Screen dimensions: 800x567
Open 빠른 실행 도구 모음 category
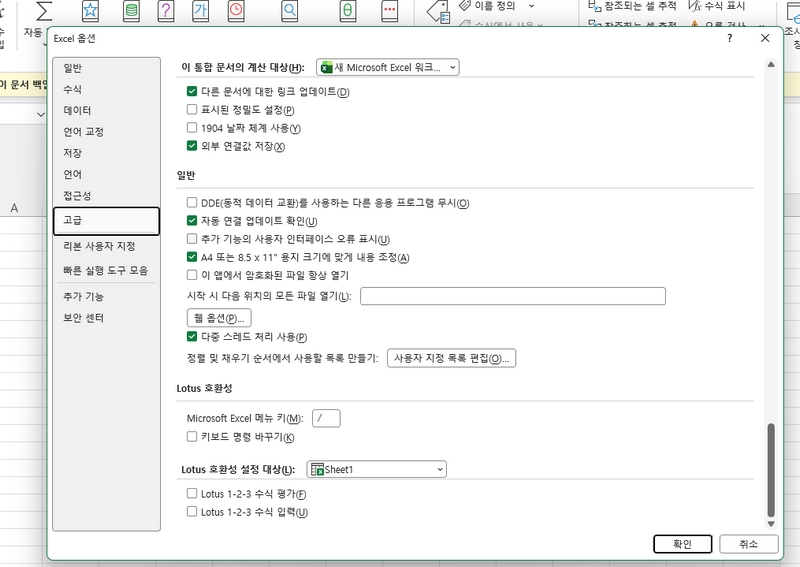(x=106, y=270)
